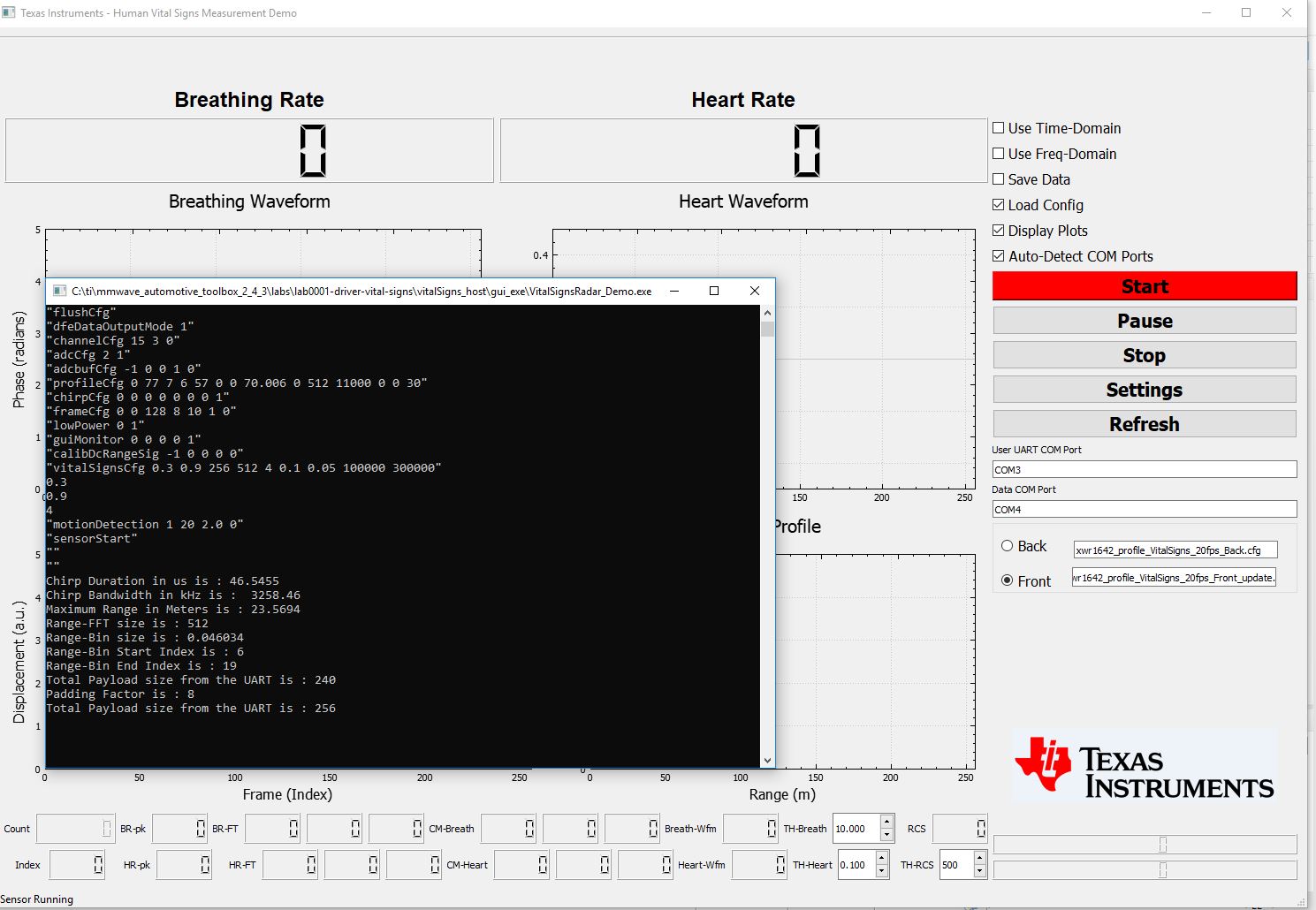
Task: Click the upper horizontal slider handle at bottom right
Action: point(1162,844)
